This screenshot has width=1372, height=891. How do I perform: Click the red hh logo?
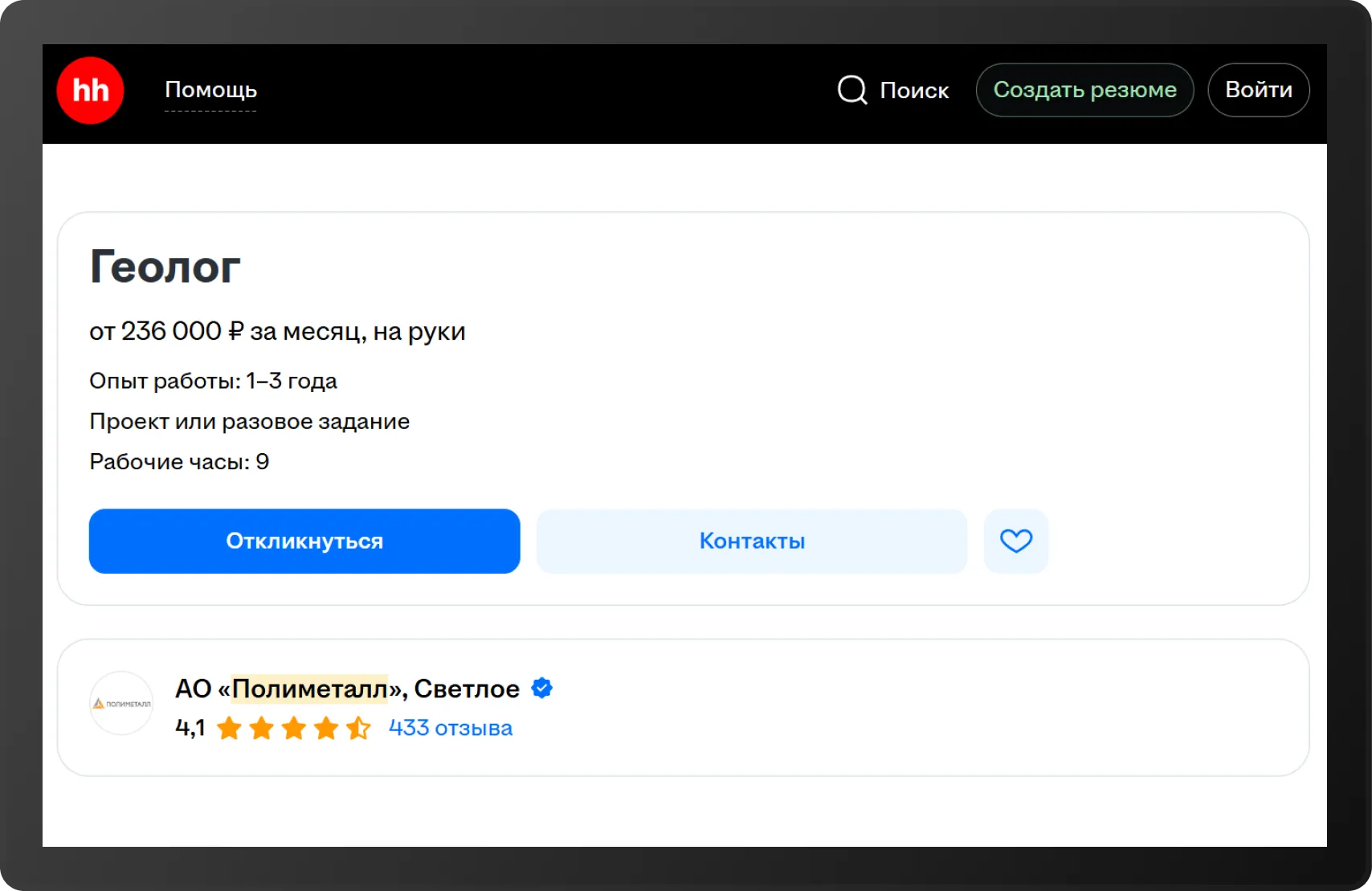pos(90,90)
